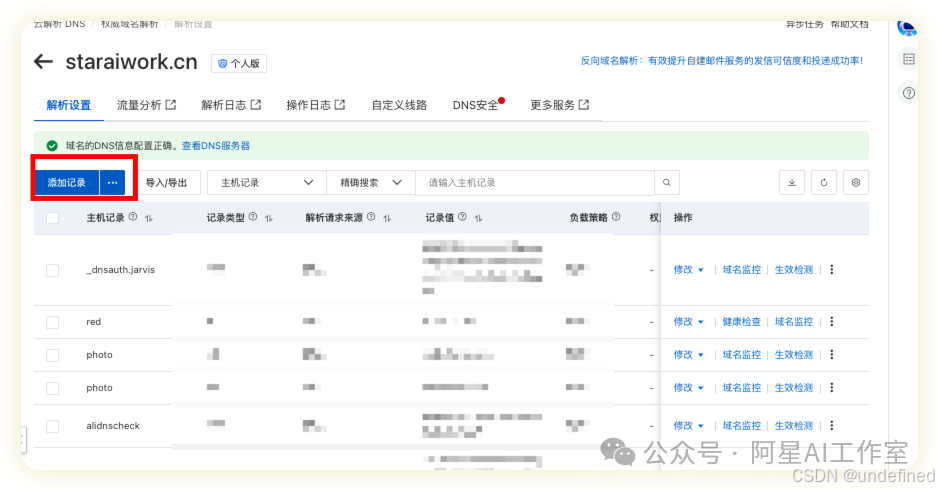Select the _dnsauth.jarvis host record text
Viewport: 939px width, 491px height.
(x=120, y=270)
